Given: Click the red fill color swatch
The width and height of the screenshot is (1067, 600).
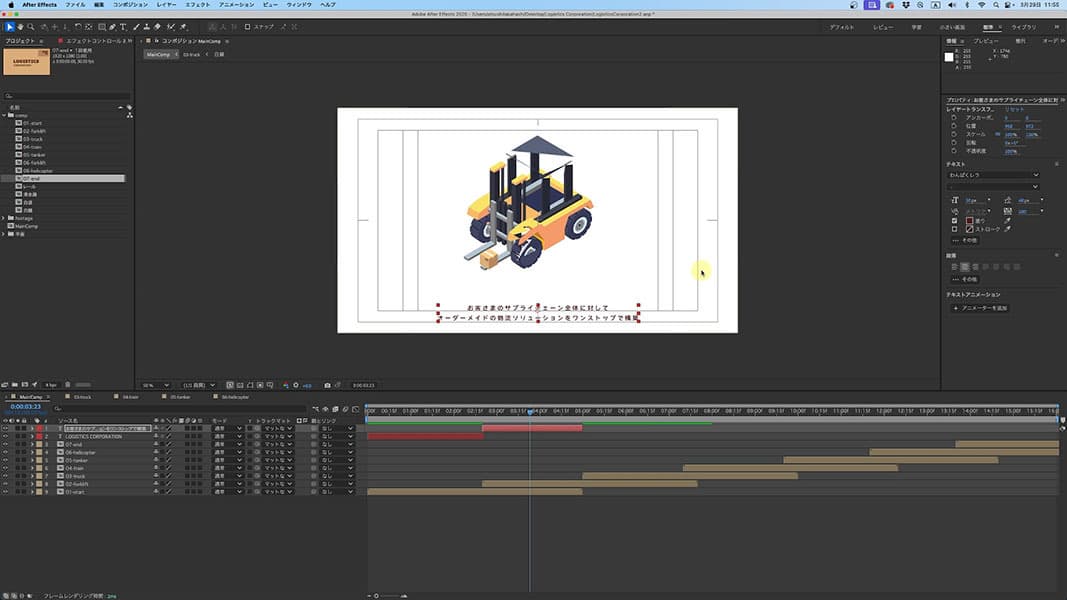Looking at the screenshot, I should click(969, 220).
